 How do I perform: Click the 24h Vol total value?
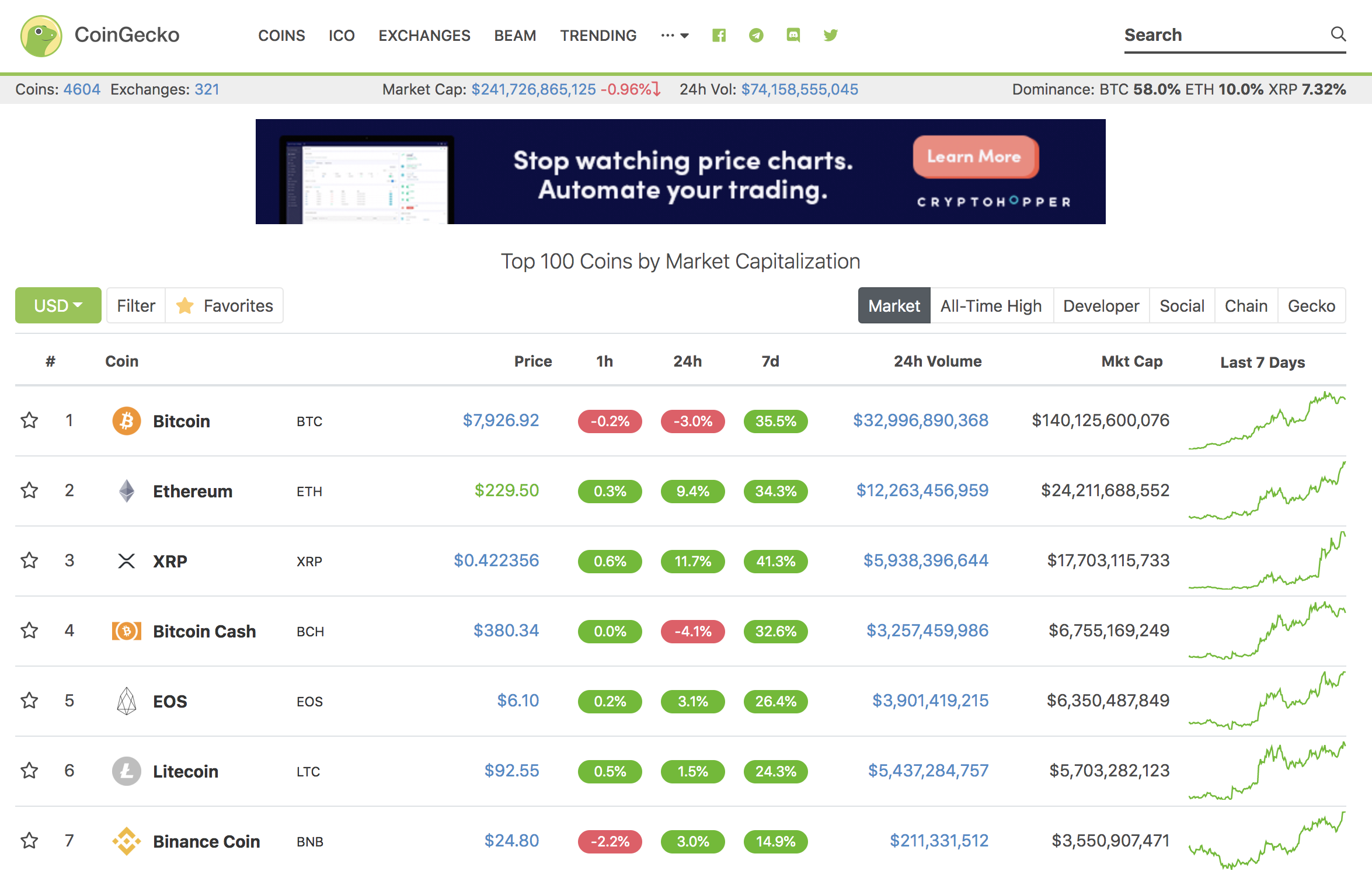click(x=799, y=89)
